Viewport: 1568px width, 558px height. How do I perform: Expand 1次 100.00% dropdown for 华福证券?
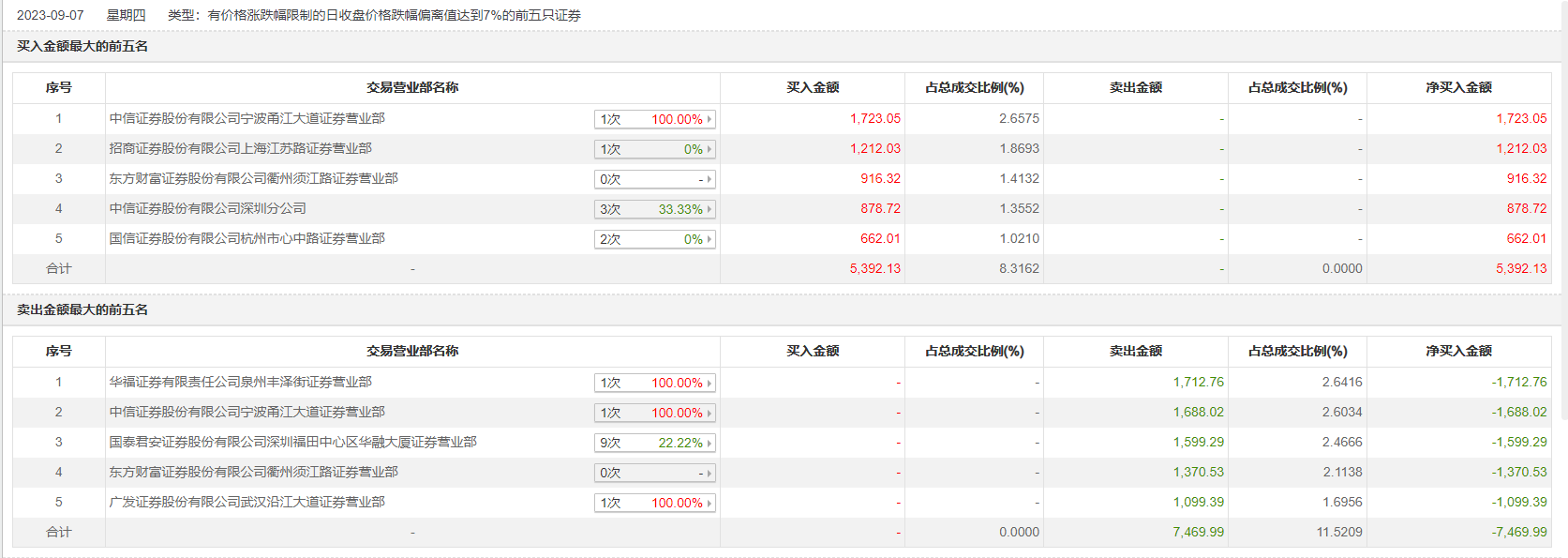click(x=654, y=383)
